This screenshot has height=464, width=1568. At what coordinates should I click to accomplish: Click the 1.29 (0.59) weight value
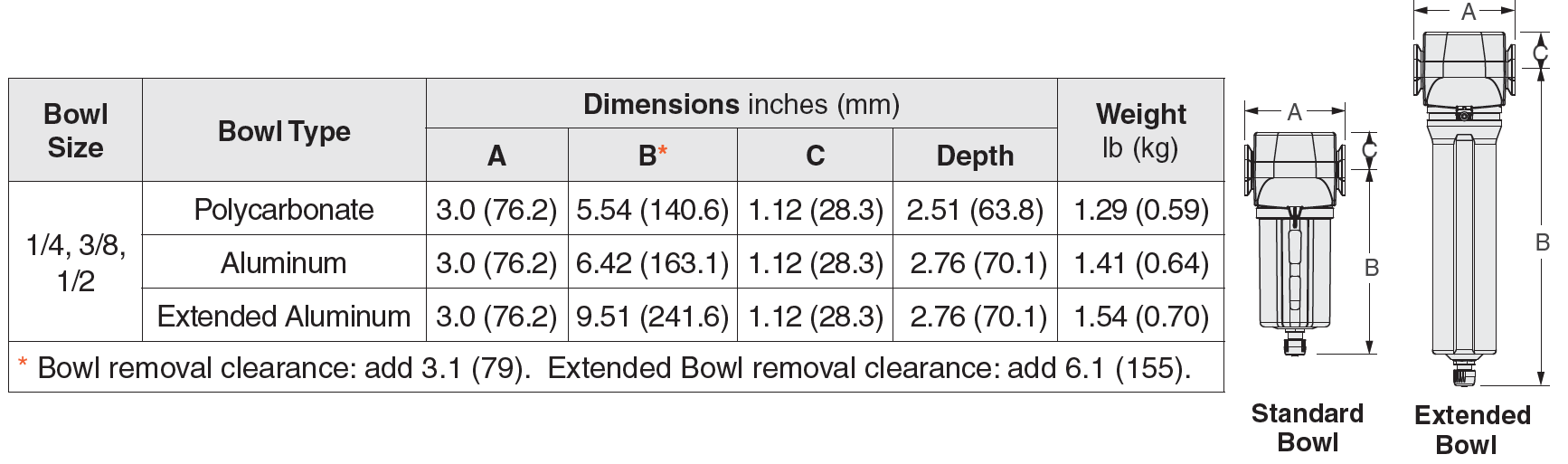pyautogui.click(x=1140, y=210)
